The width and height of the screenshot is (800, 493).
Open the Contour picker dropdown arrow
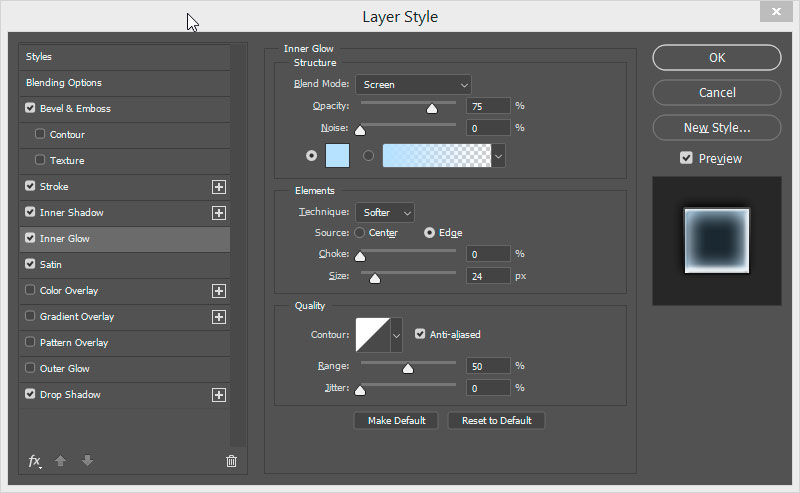click(x=396, y=335)
